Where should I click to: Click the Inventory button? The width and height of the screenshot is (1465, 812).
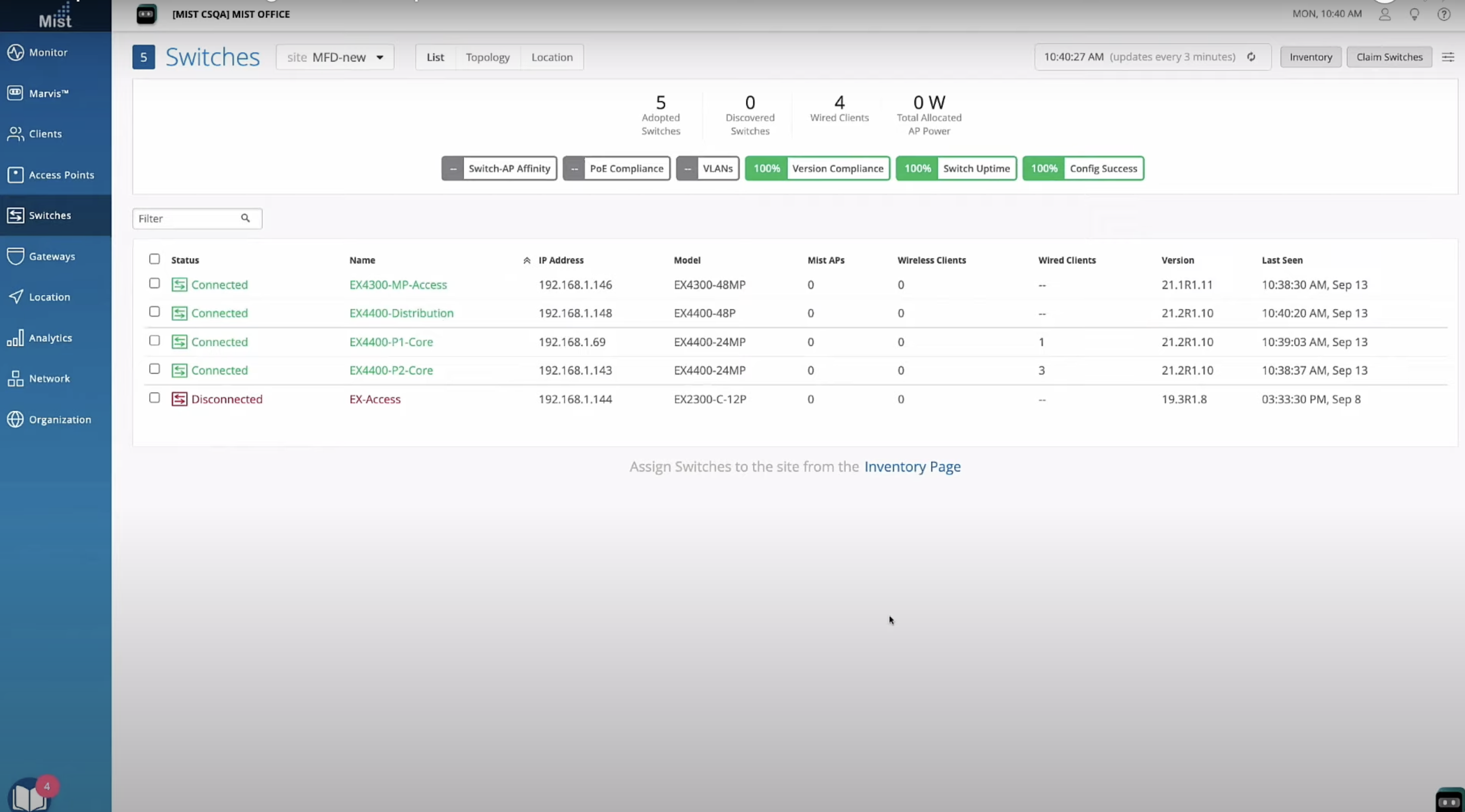(x=1310, y=56)
